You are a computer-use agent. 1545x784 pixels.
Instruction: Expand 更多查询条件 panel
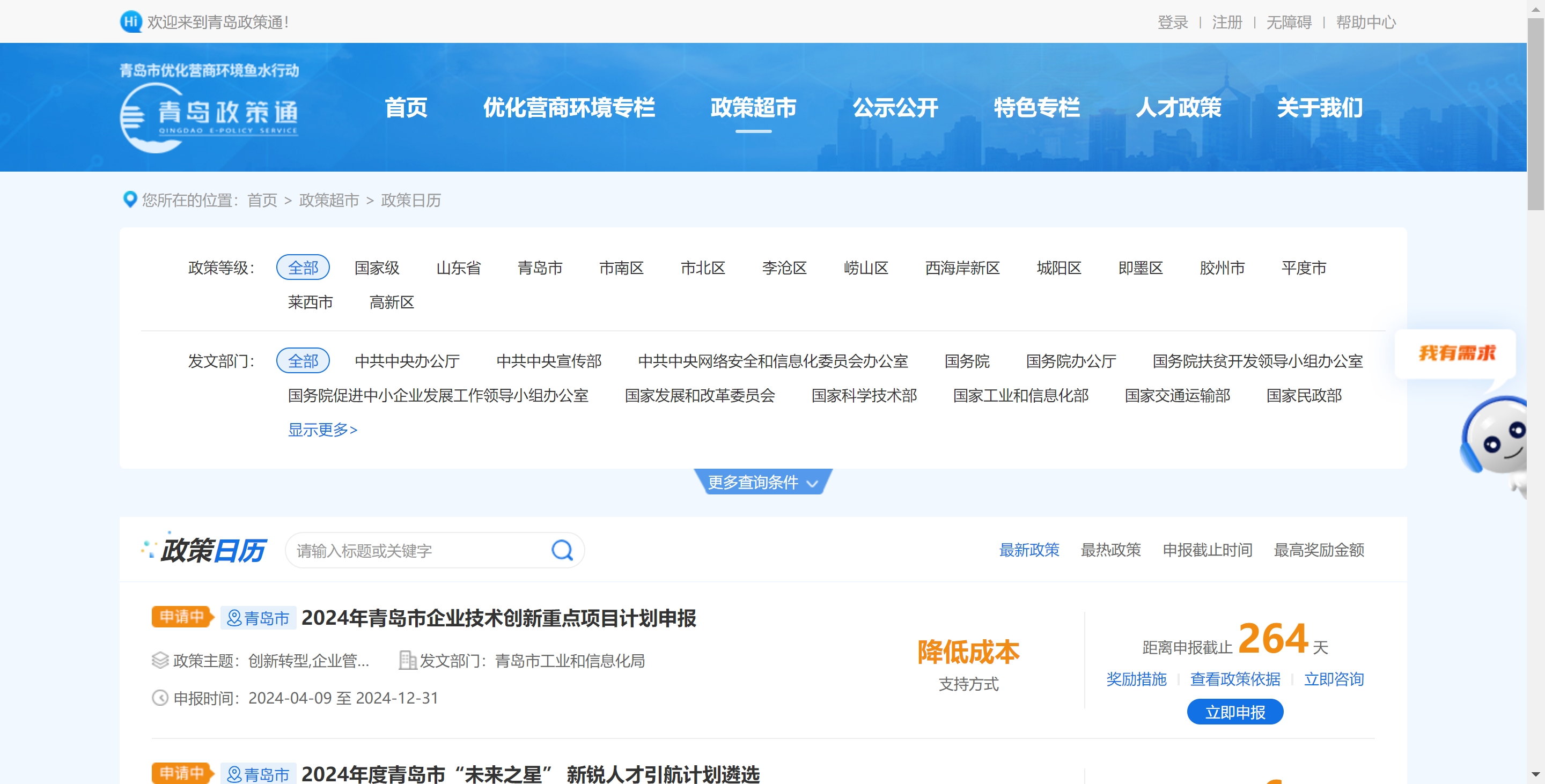tap(762, 482)
